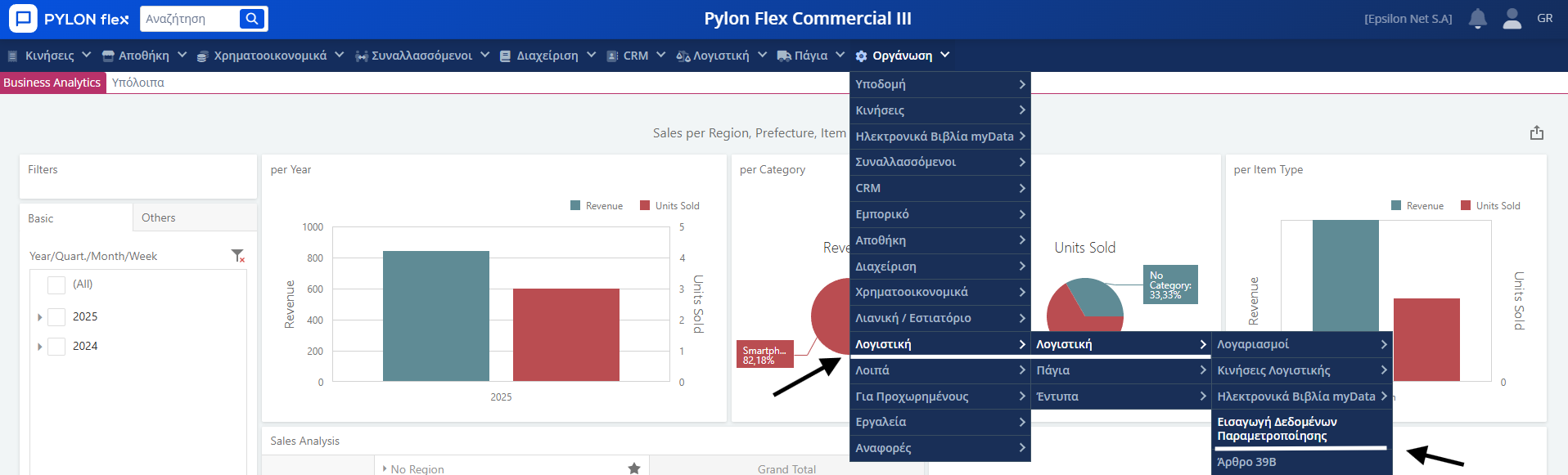
Task: Switch to Υπόλοιπα tab
Action: 137,83
